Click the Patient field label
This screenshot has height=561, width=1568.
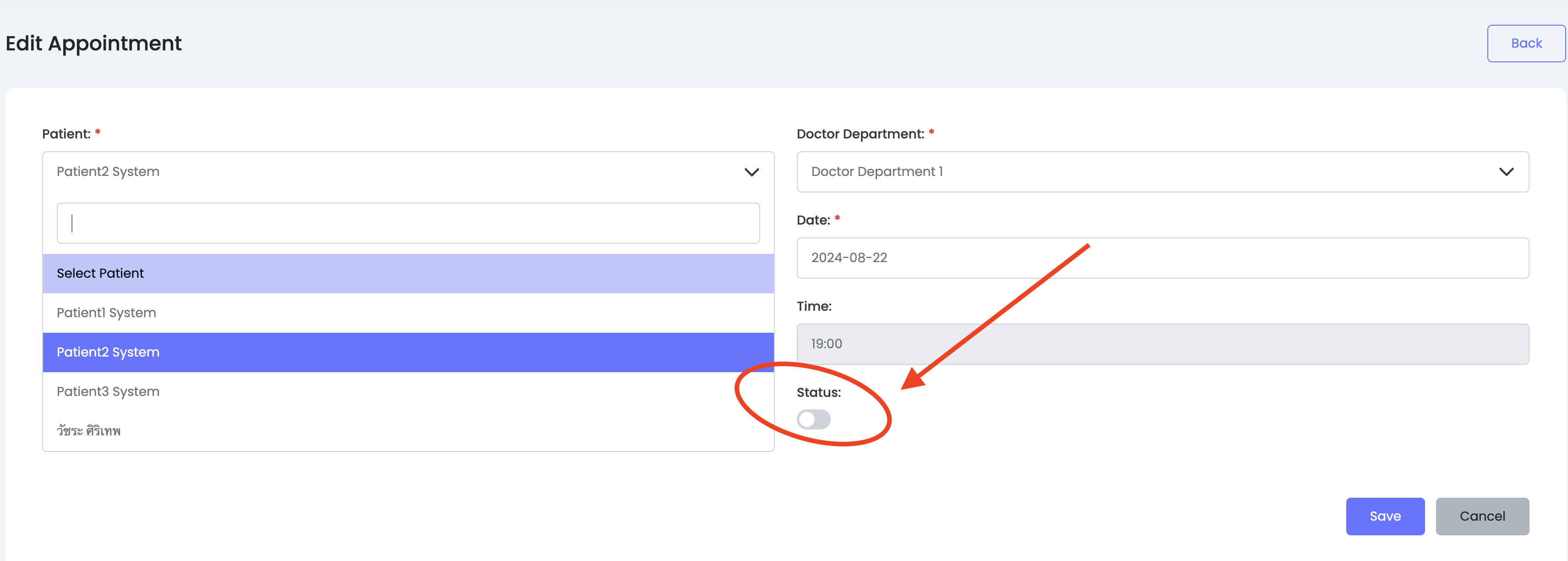pyautogui.click(x=66, y=134)
